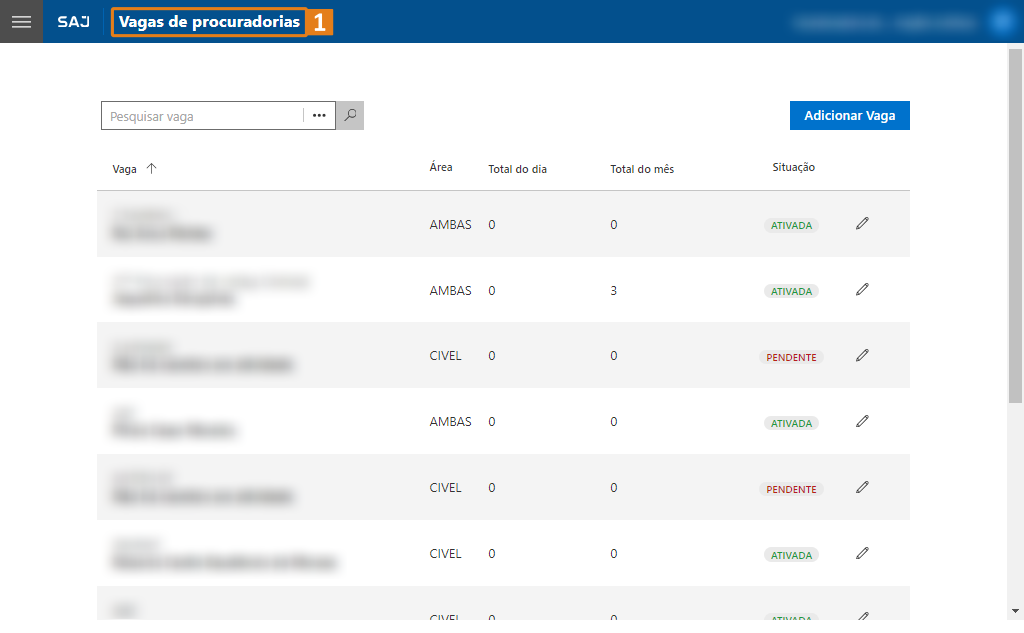Viewport: 1024px width, 633px height.
Task: Click the Área column header
Action: 441,167
